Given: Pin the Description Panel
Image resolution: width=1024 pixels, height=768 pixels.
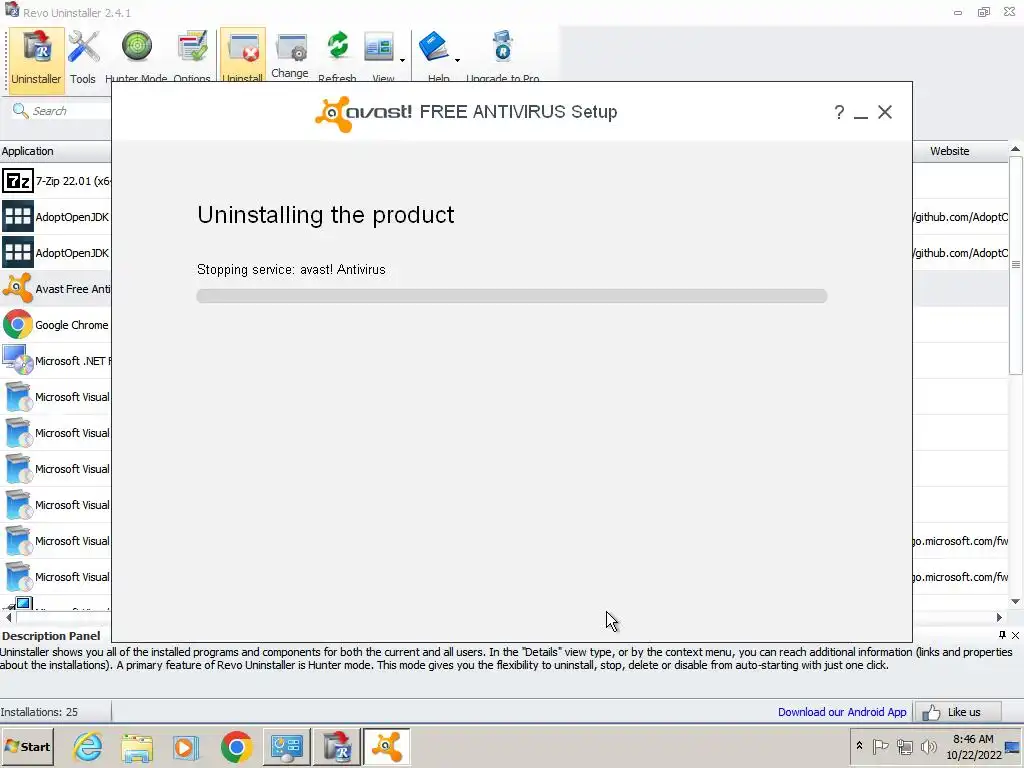Looking at the screenshot, I should [1002, 635].
